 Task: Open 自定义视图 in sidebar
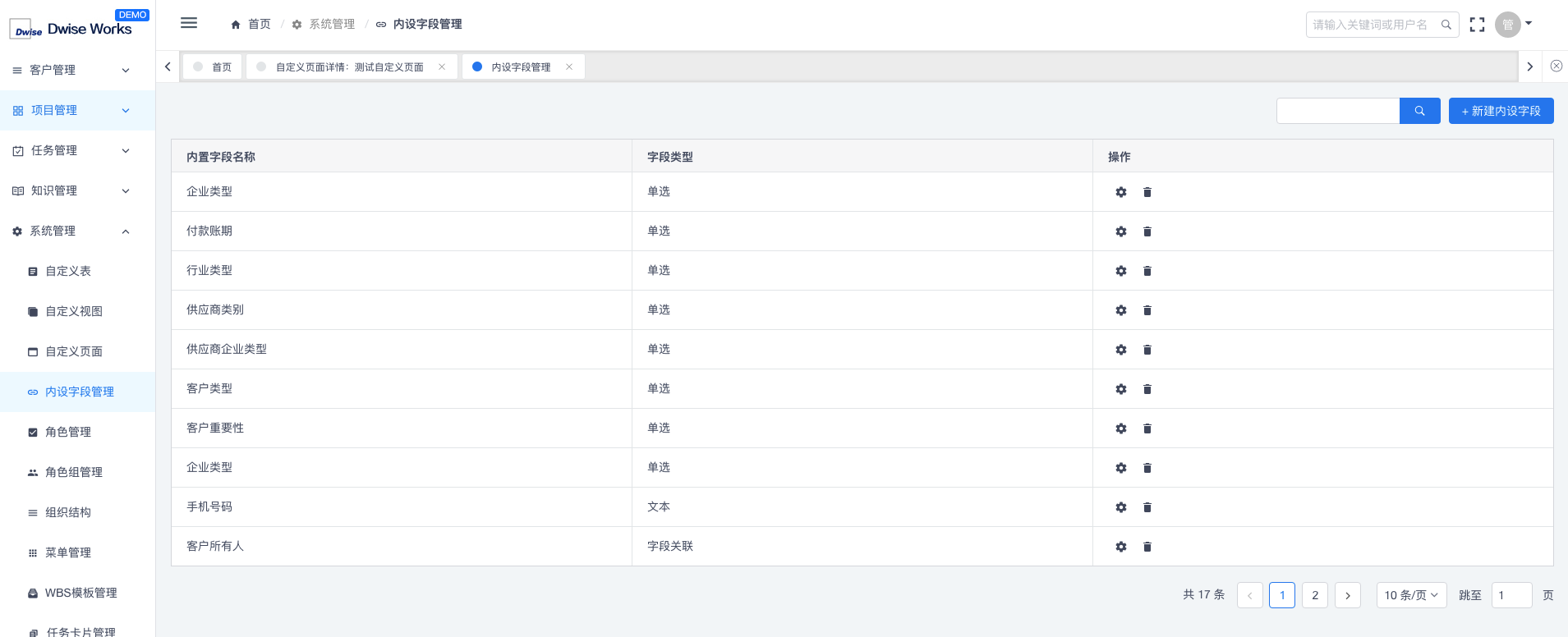(x=77, y=311)
